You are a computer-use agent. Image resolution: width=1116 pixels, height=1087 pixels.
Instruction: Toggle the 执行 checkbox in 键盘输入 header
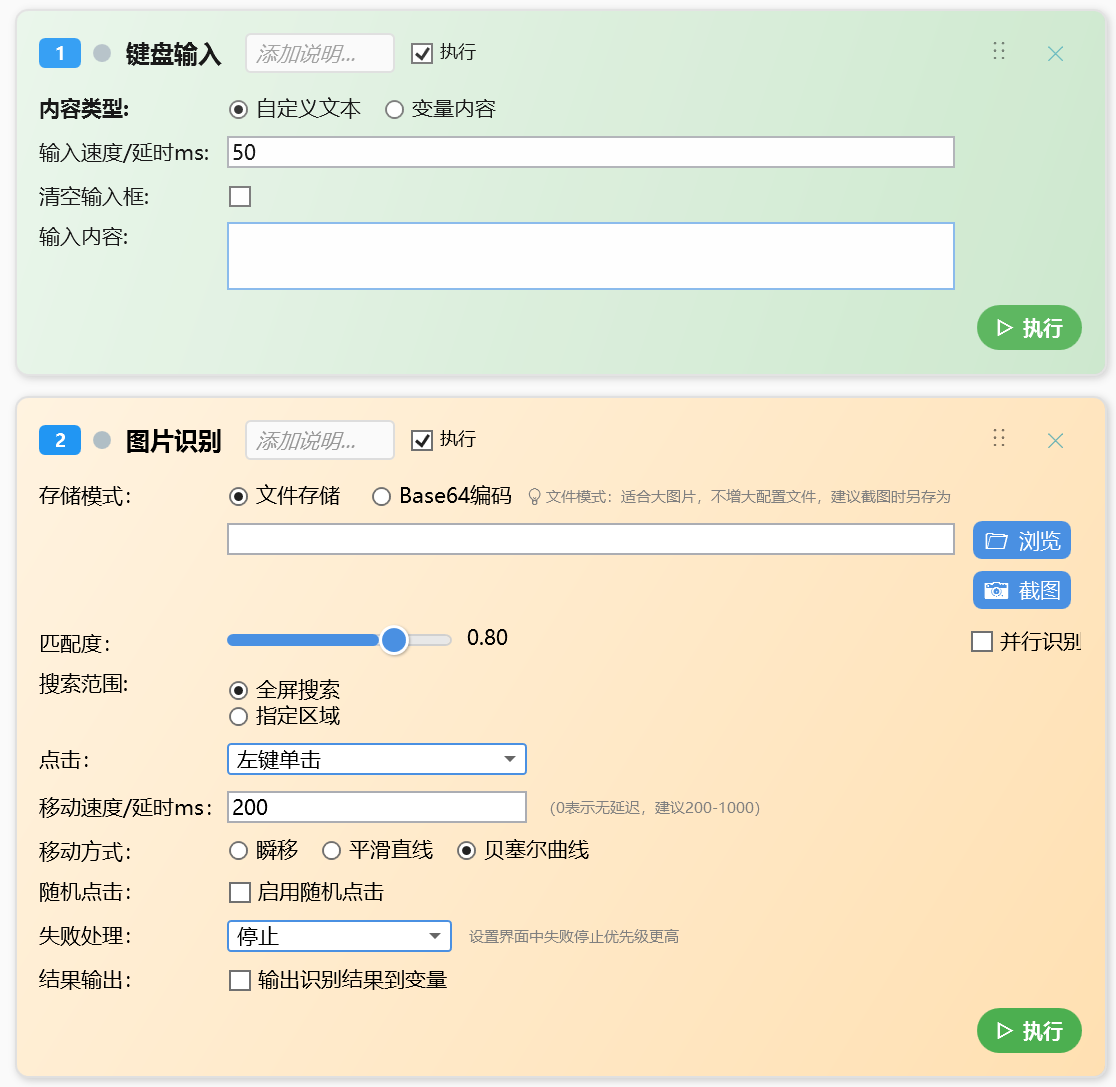tap(422, 53)
